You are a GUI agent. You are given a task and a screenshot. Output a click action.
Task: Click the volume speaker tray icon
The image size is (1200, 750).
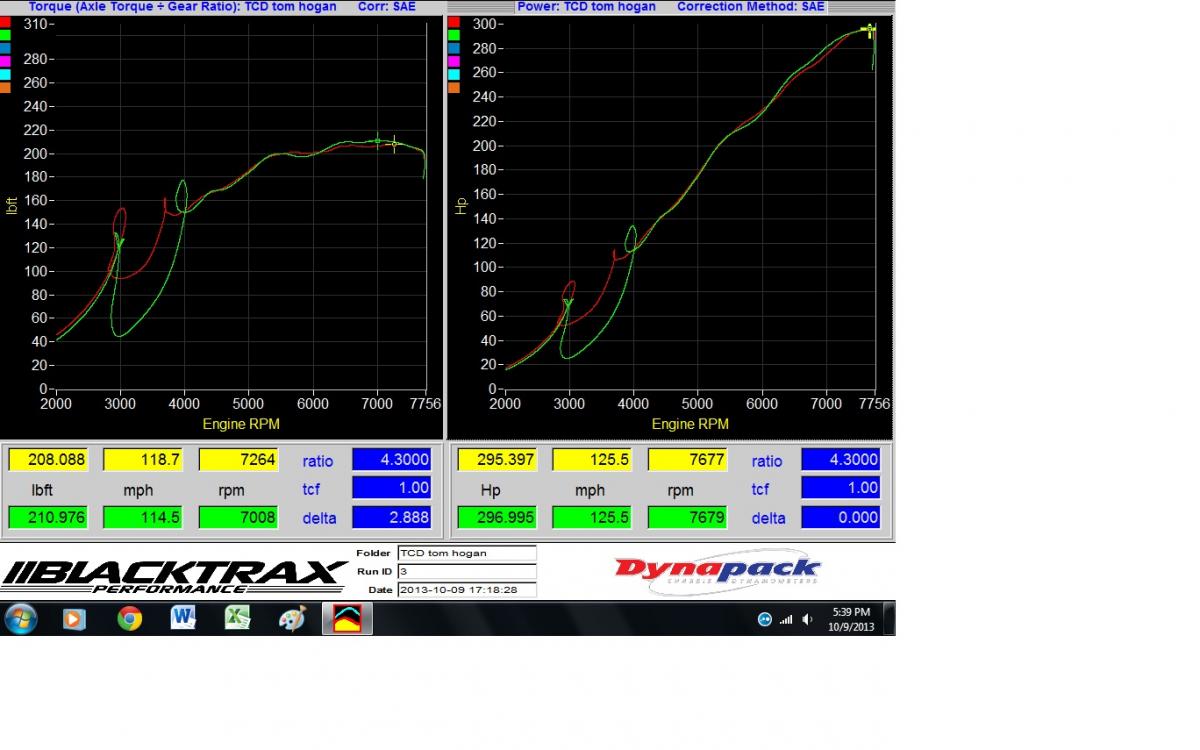tap(807, 620)
